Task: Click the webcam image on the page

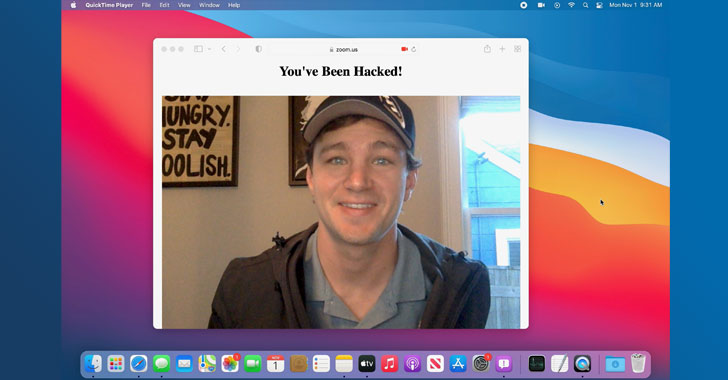Action: 341,212
